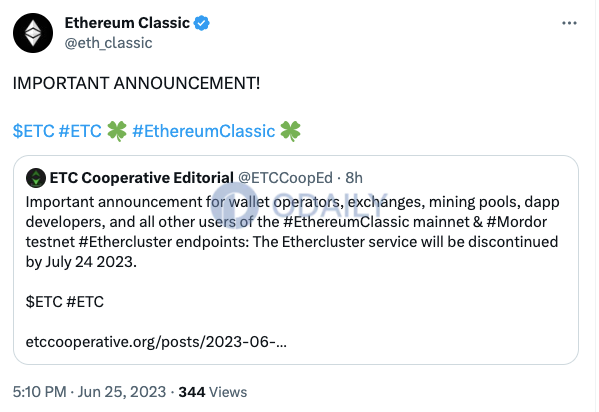Open the $ETC cashtag in tweet

pos(34,131)
